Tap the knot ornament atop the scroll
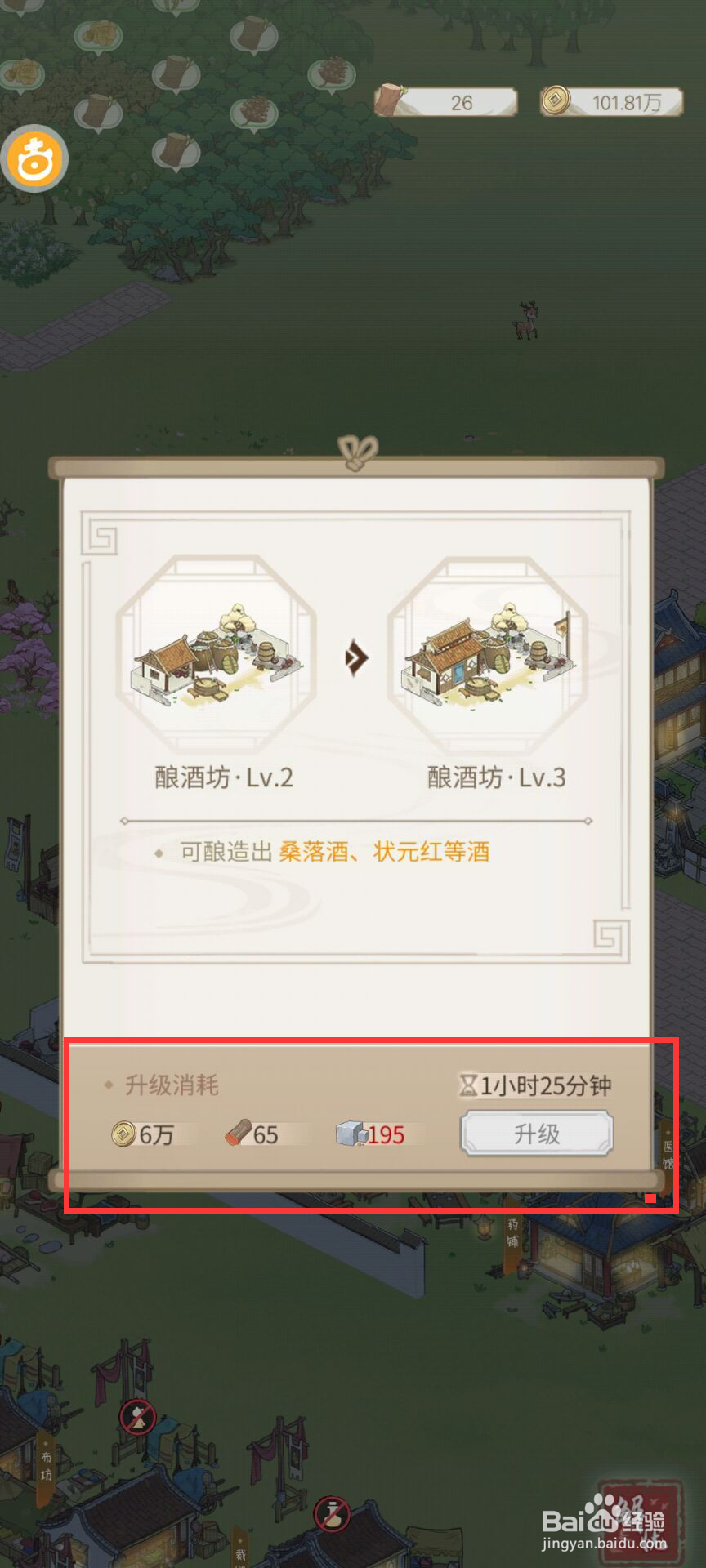 [x=357, y=453]
